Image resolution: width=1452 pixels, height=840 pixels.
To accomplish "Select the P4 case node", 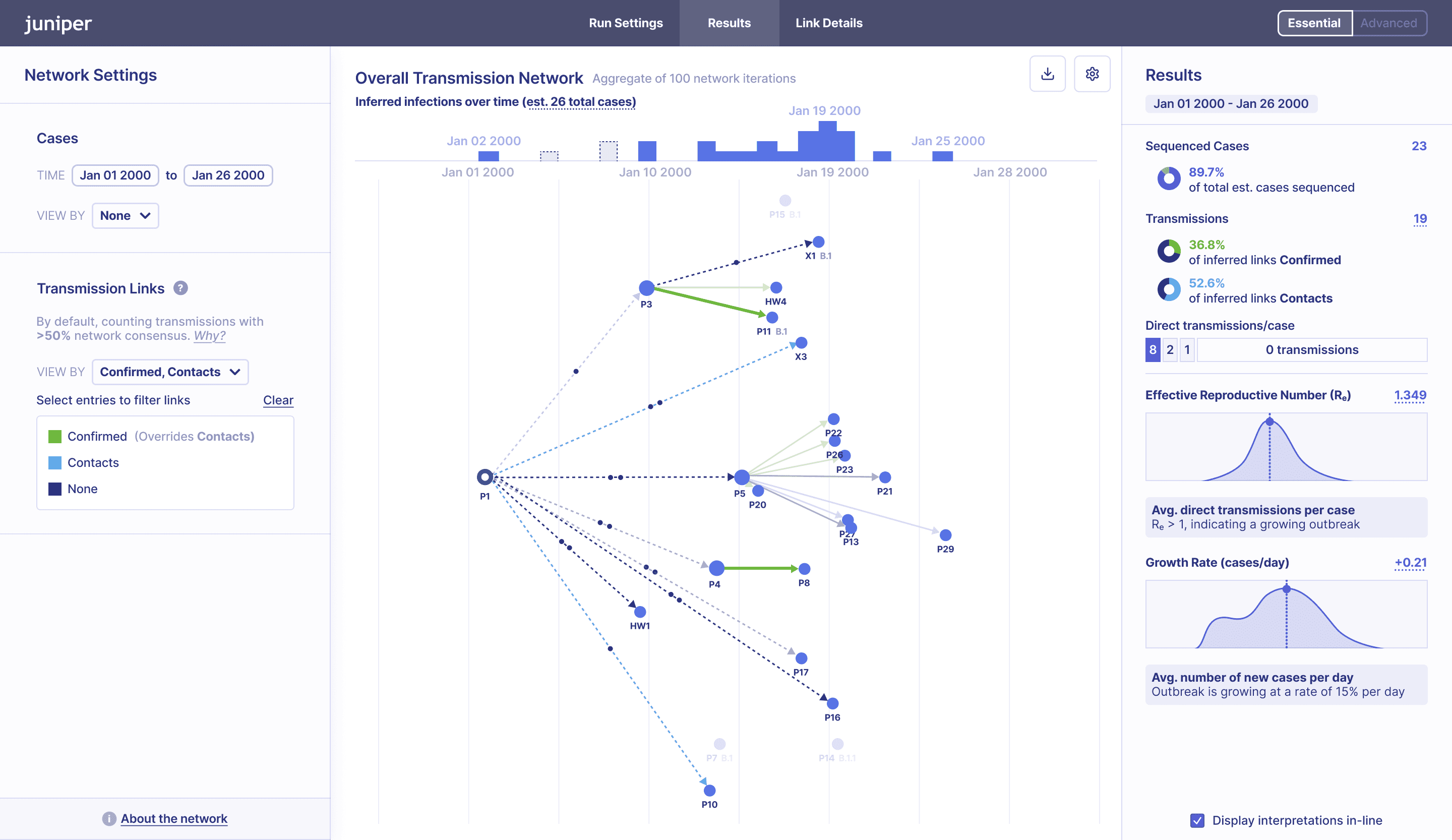I will pos(716,568).
